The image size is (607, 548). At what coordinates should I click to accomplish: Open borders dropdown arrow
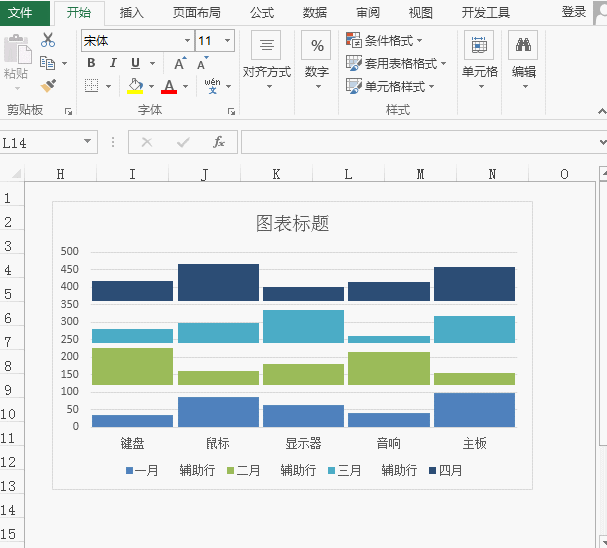coord(108,86)
